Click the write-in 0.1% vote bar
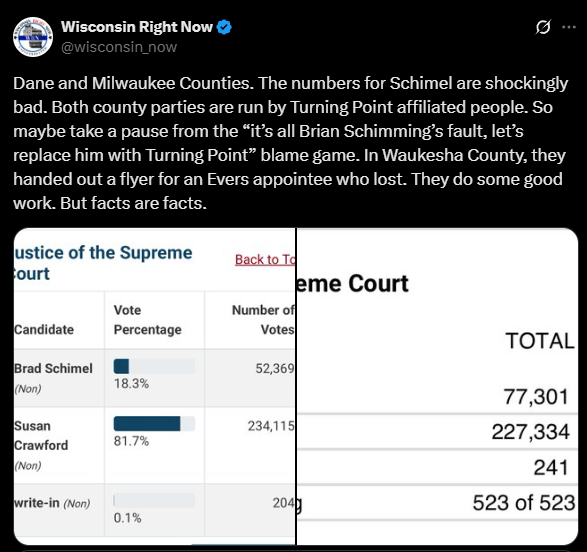587x552 pixels. pos(154,501)
